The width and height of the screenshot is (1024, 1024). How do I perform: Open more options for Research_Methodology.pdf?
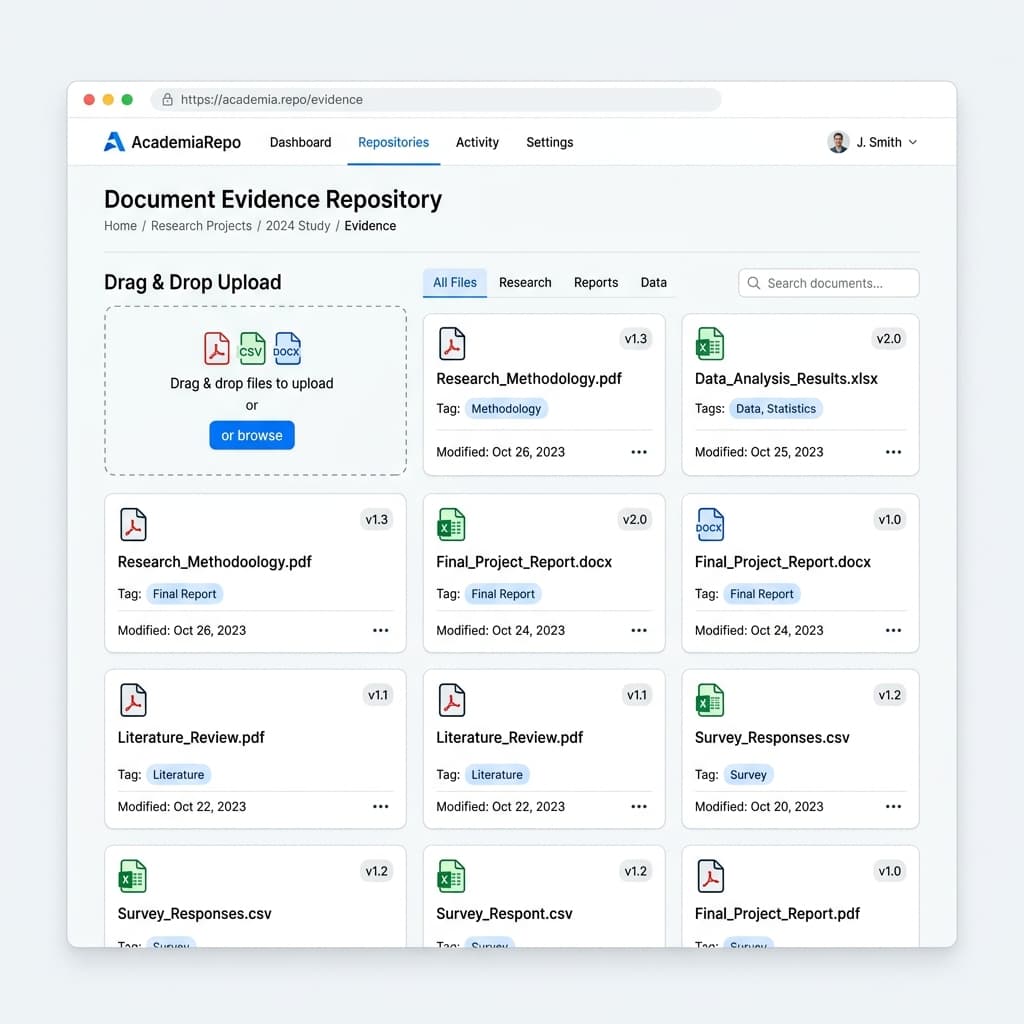tap(639, 452)
